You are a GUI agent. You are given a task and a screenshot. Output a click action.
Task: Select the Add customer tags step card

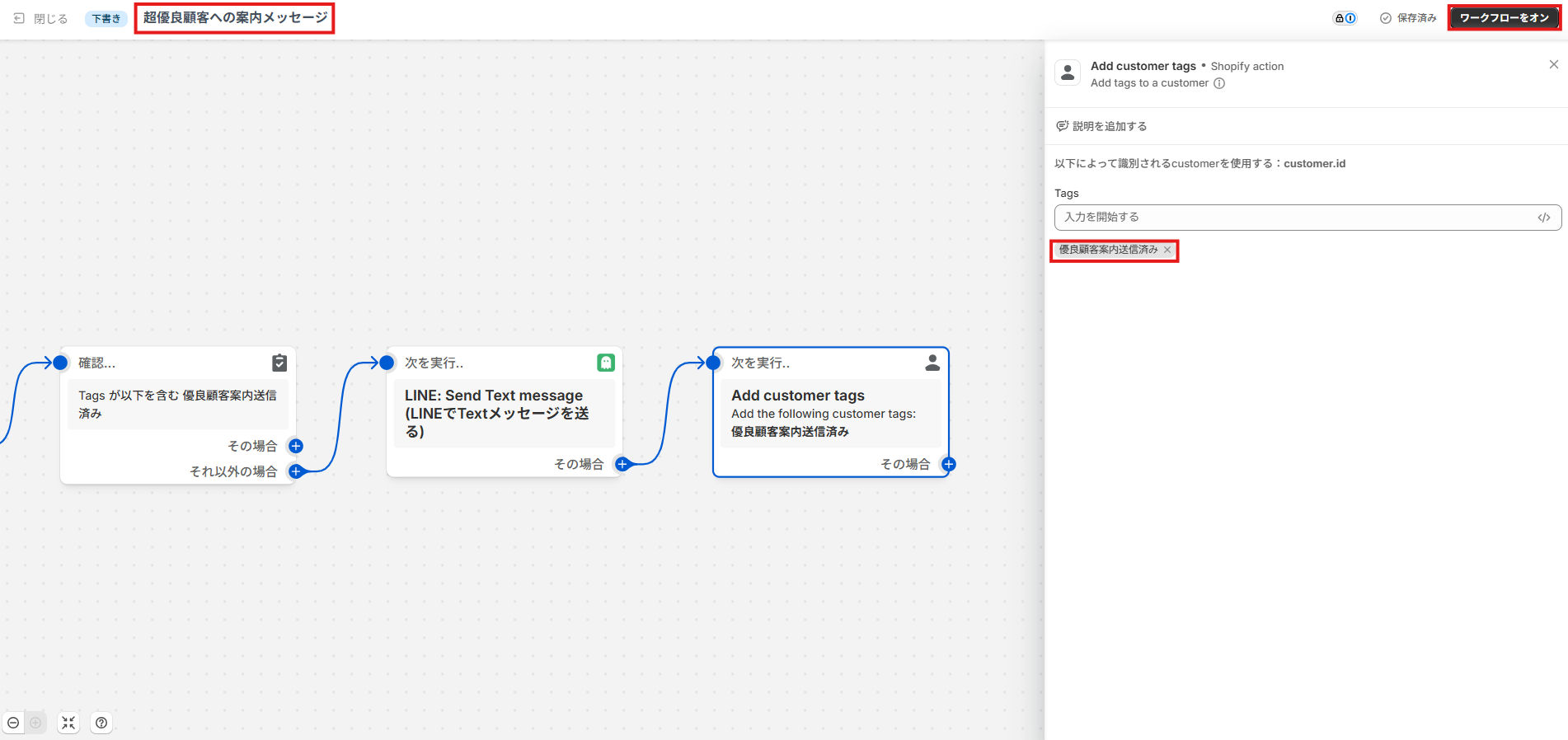click(831, 411)
